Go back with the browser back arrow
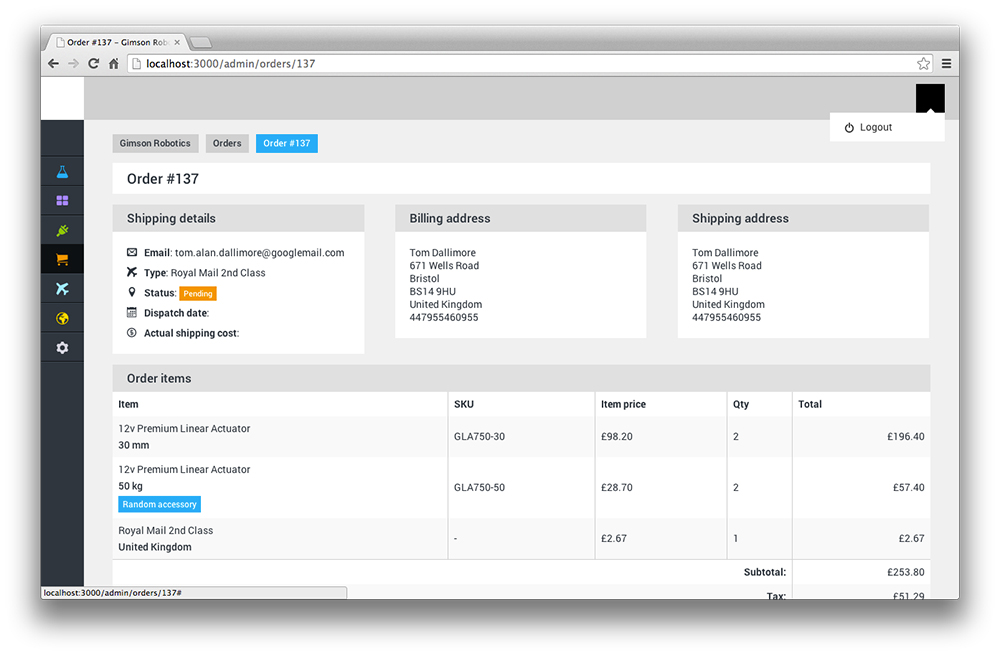Viewport: 1000px width, 656px height. [54, 63]
